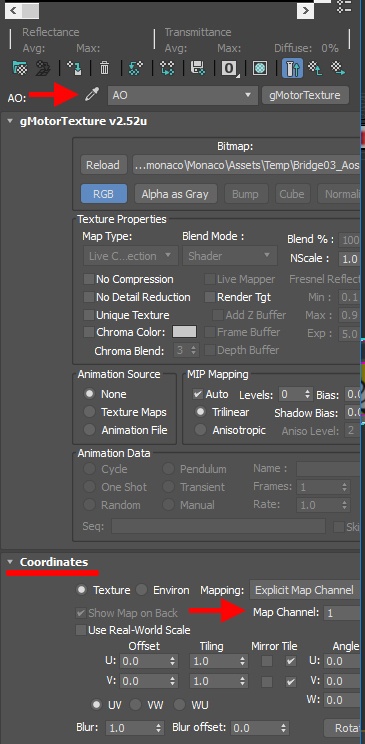Click the Chroma Color swatch
The image size is (365, 744).
(184, 332)
